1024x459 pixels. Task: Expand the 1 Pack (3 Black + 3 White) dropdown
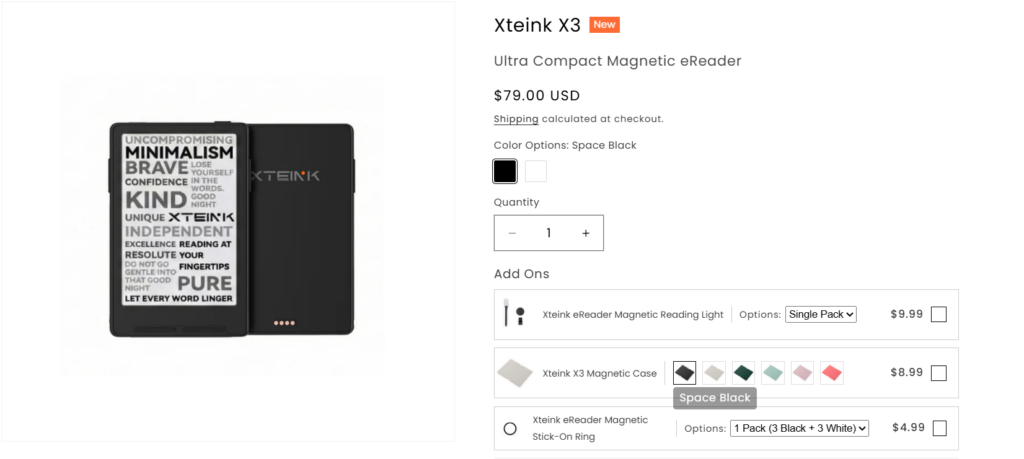pos(799,428)
